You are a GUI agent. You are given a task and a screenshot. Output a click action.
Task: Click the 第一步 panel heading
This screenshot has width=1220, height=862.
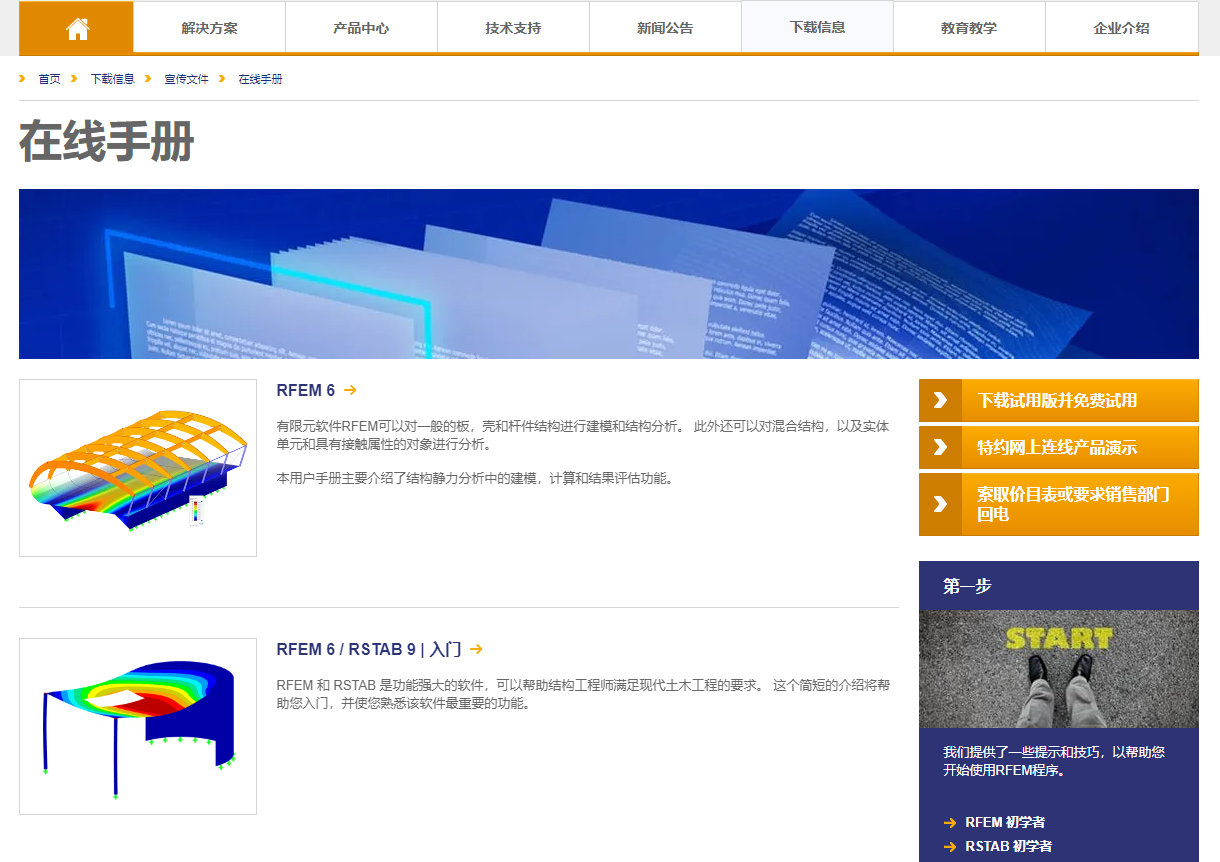pos(967,586)
